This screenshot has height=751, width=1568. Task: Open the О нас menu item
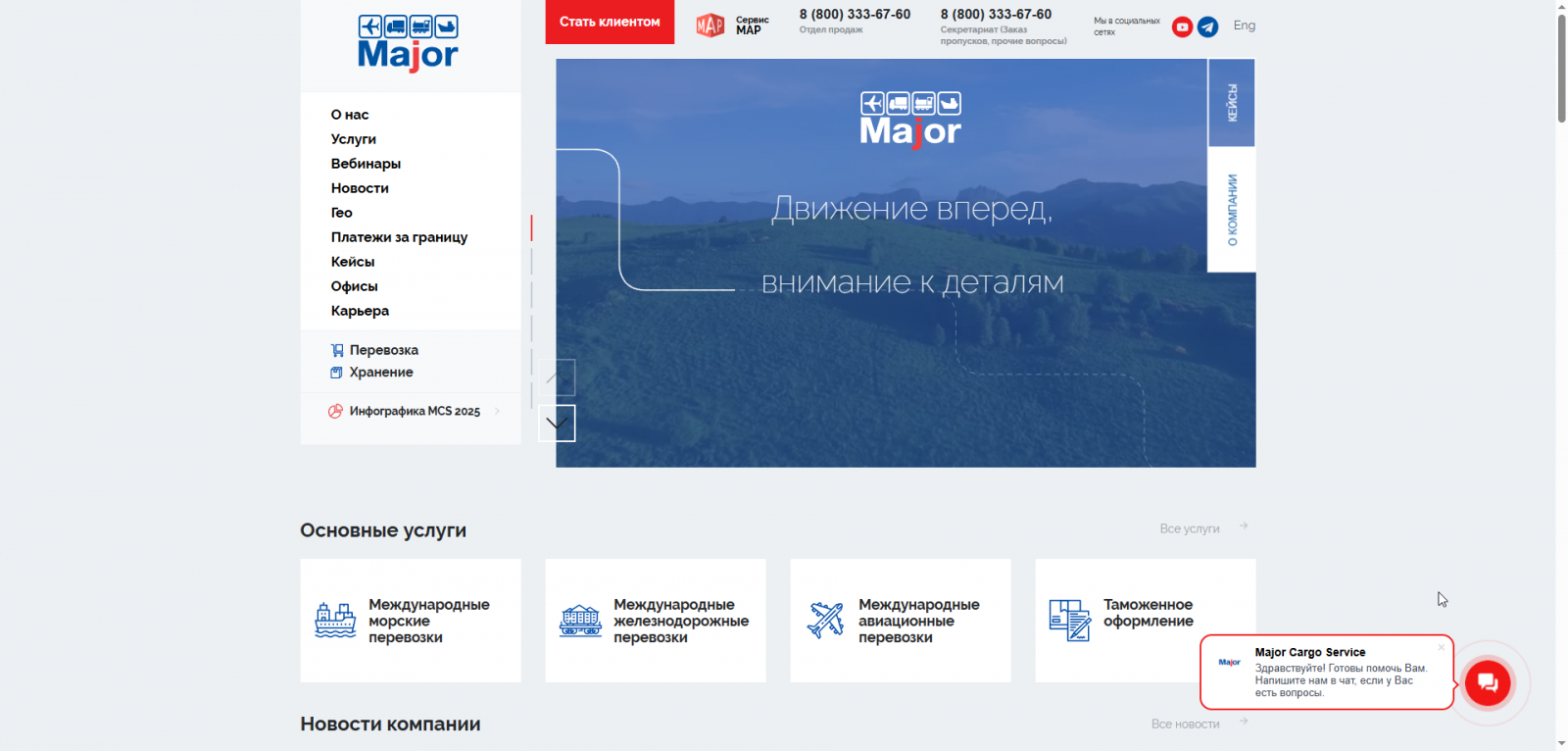[x=350, y=115]
